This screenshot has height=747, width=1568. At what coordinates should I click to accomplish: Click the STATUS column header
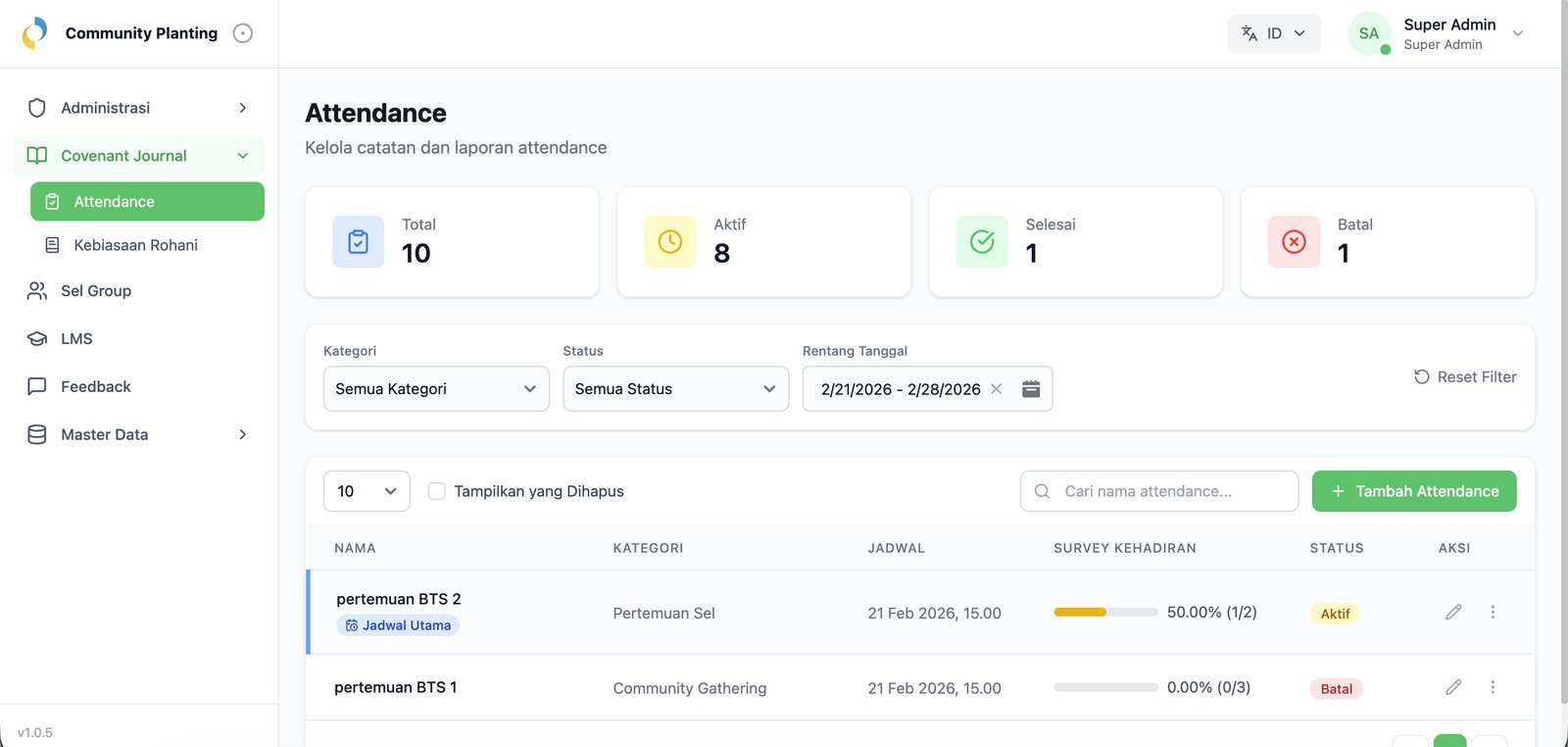point(1337,548)
